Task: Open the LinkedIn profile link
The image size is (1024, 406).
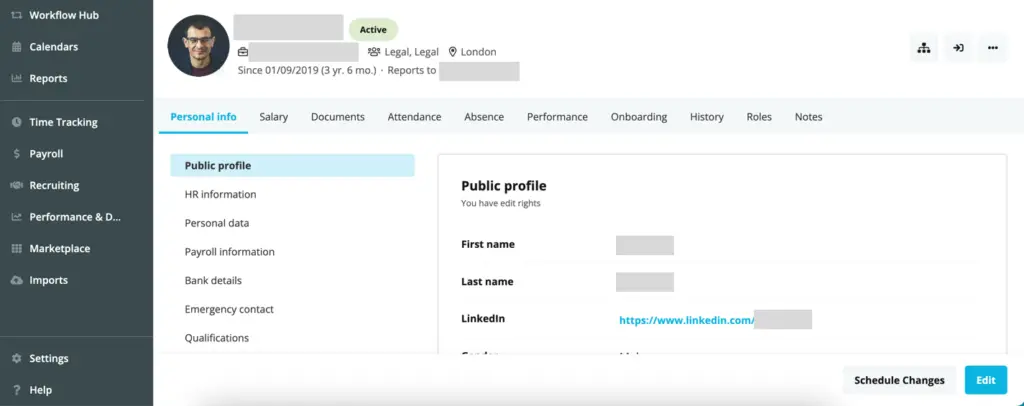Action: tap(686, 320)
